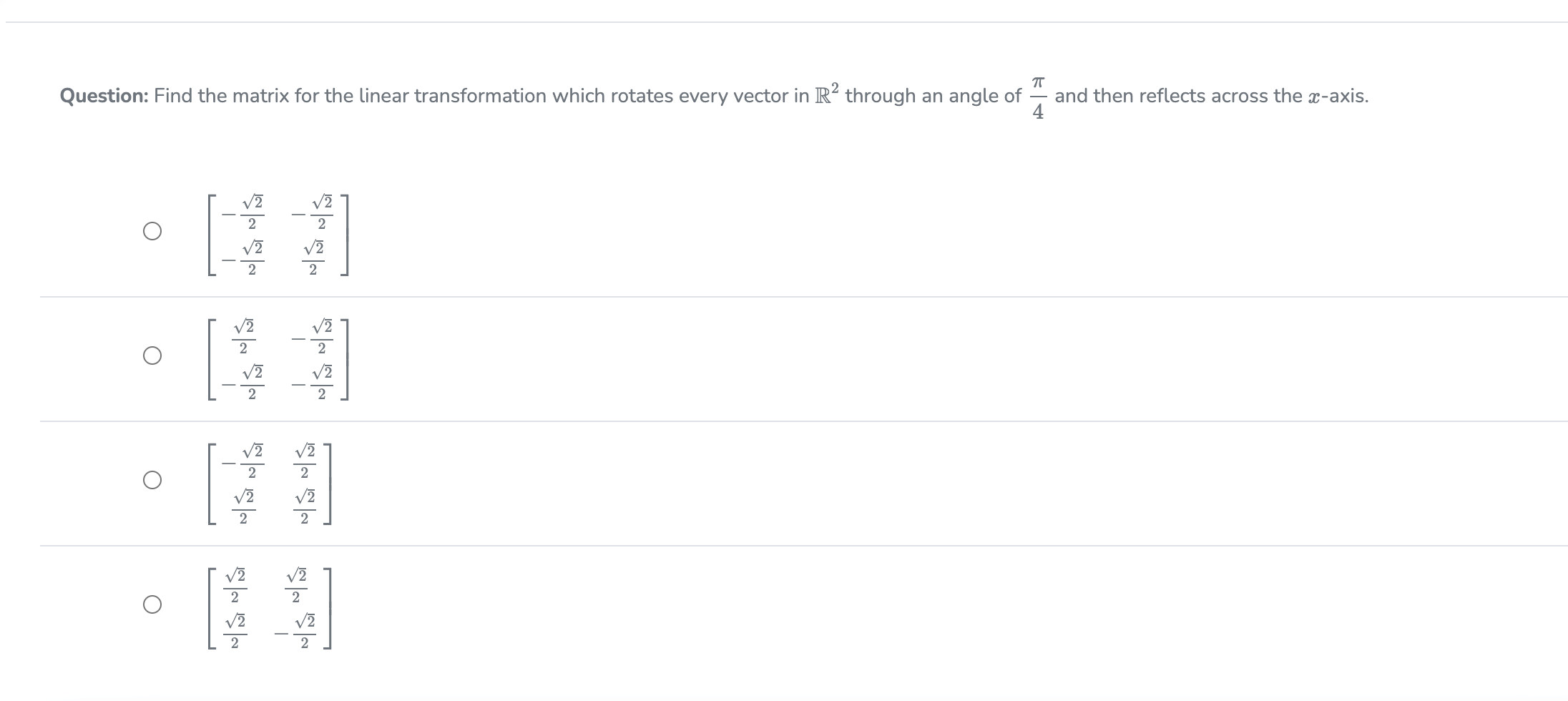Select the first answer option radio button

coord(151,230)
